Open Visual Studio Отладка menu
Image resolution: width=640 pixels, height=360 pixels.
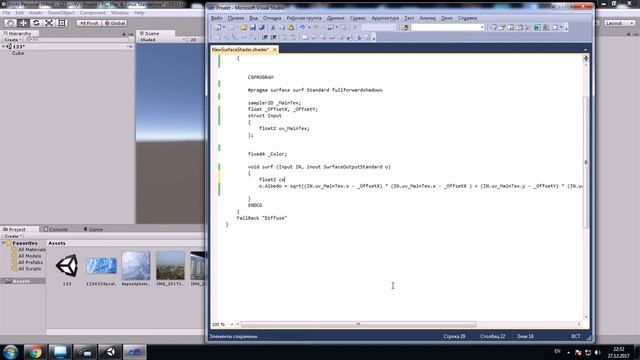(272, 18)
